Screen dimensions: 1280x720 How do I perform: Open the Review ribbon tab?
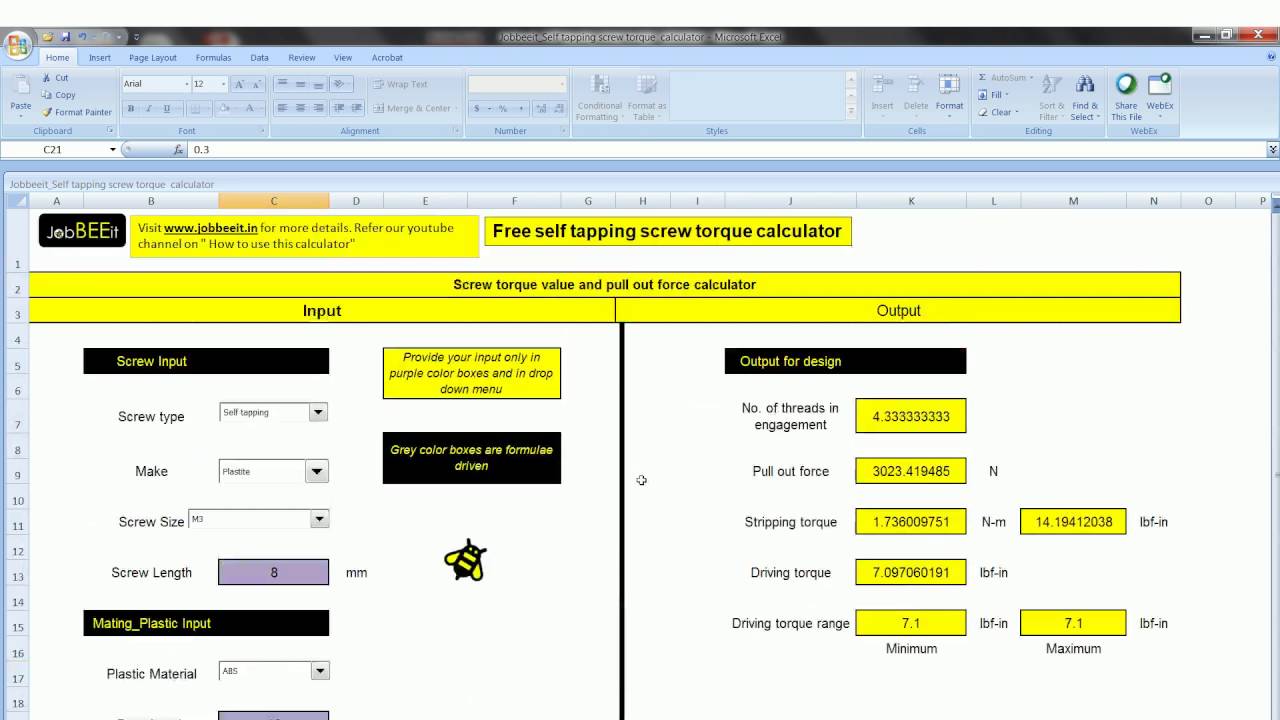point(301,58)
